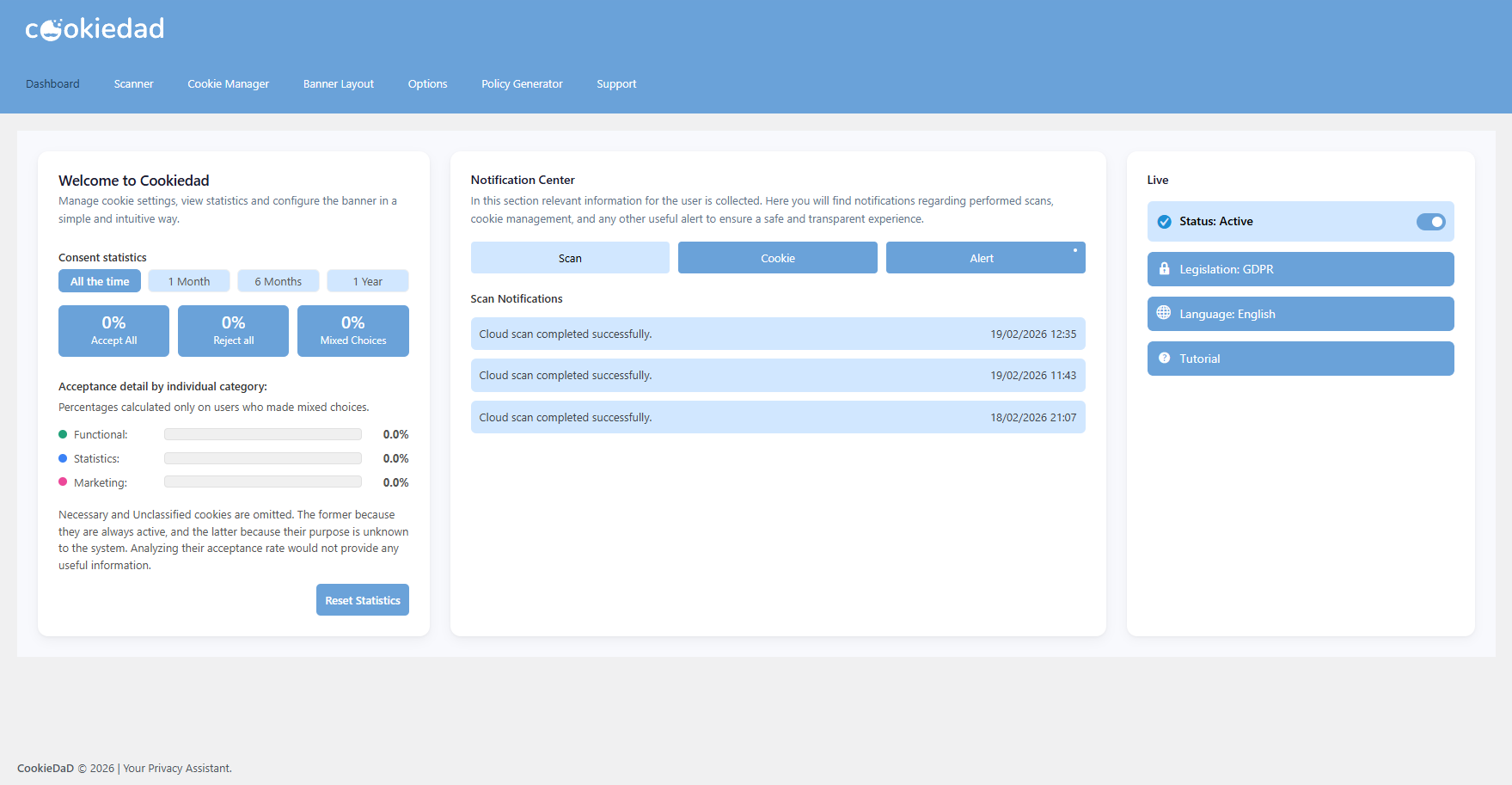1512x785 pixels.
Task: Click the lock icon on Legislation: GDPR
Action: pos(1165,269)
